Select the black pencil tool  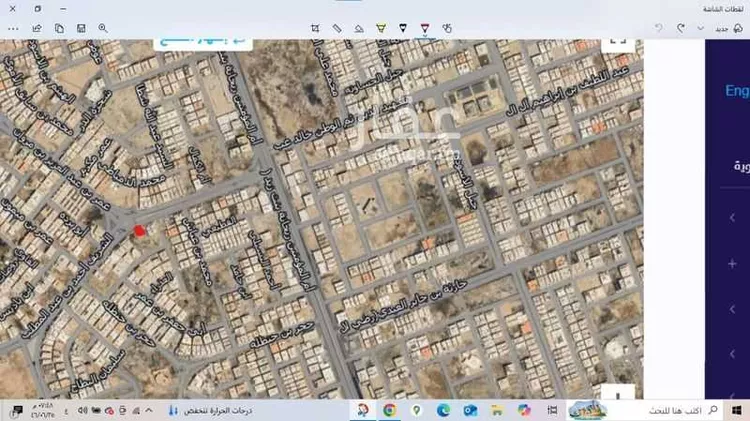click(403, 28)
